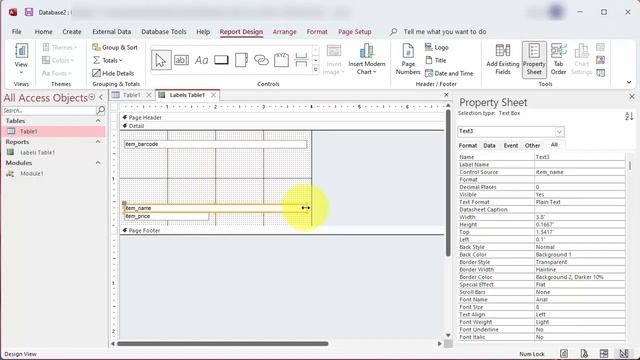Image resolution: width=640 pixels, height=360 pixels.
Task: Open Group & Sort pane
Action: pos(115,47)
